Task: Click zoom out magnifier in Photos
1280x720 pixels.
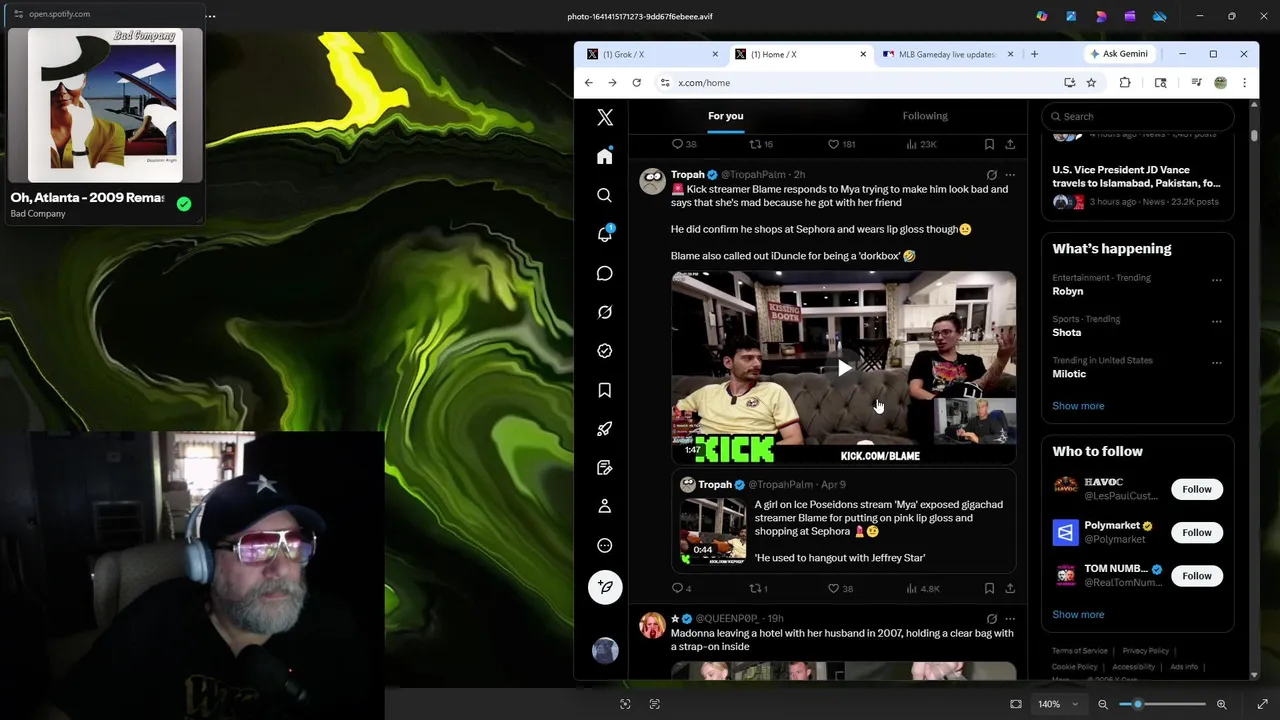Action: tap(1103, 704)
